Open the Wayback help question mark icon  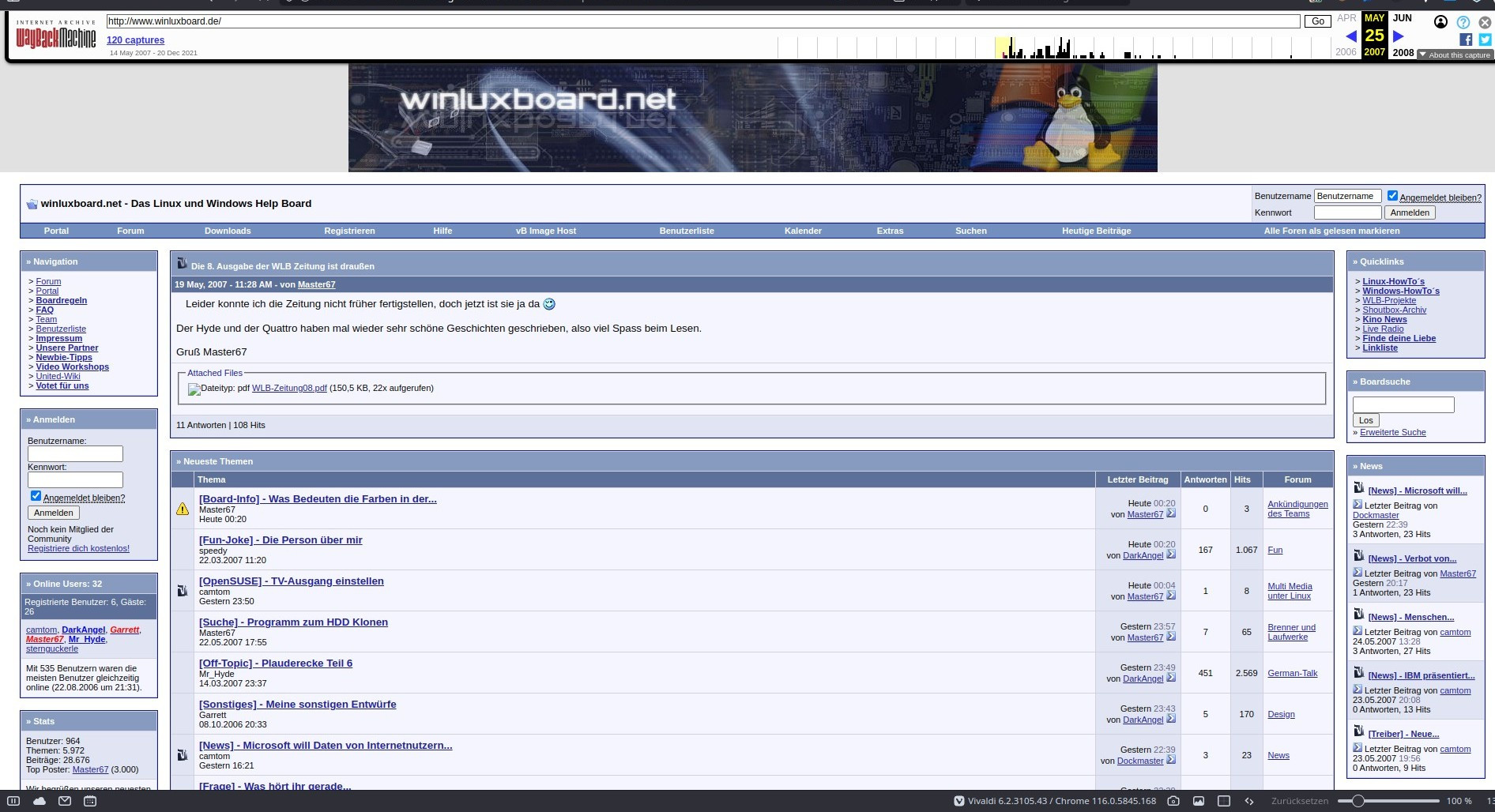(1463, 22)
